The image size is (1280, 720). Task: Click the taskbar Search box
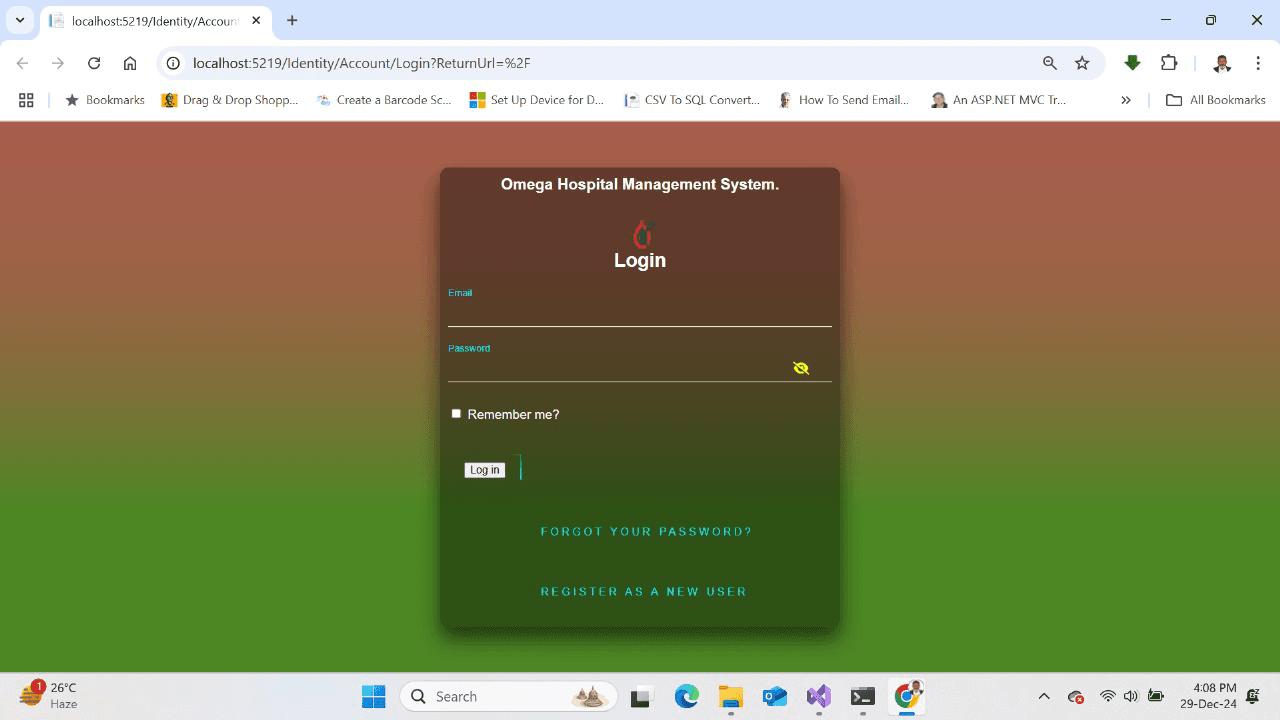[508, 696]
